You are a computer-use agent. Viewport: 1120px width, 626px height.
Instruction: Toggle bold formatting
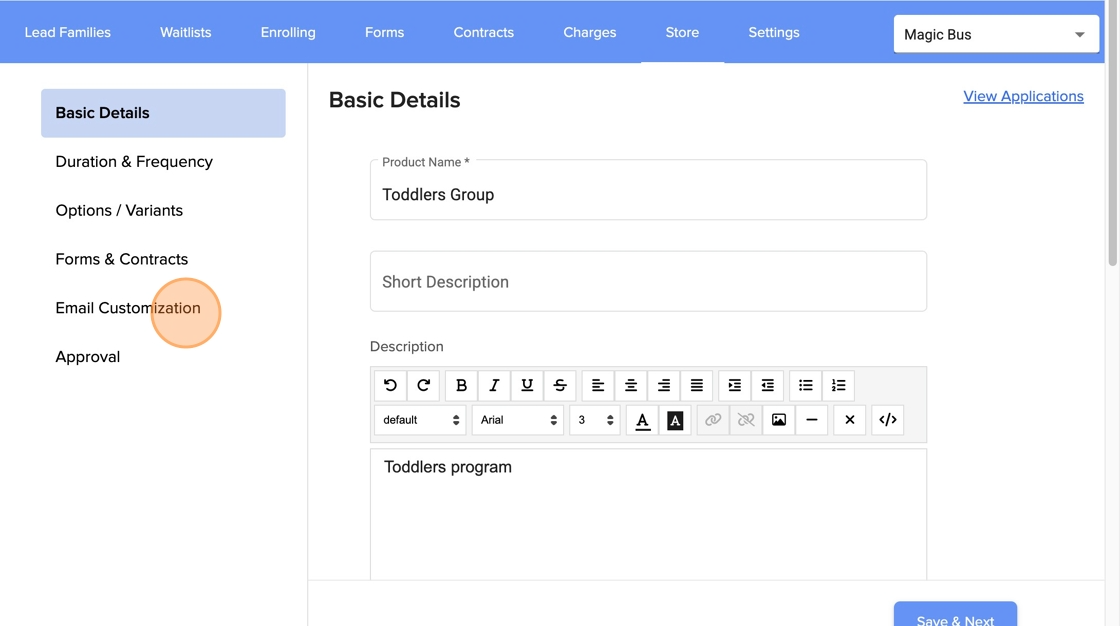click(461, 385)
